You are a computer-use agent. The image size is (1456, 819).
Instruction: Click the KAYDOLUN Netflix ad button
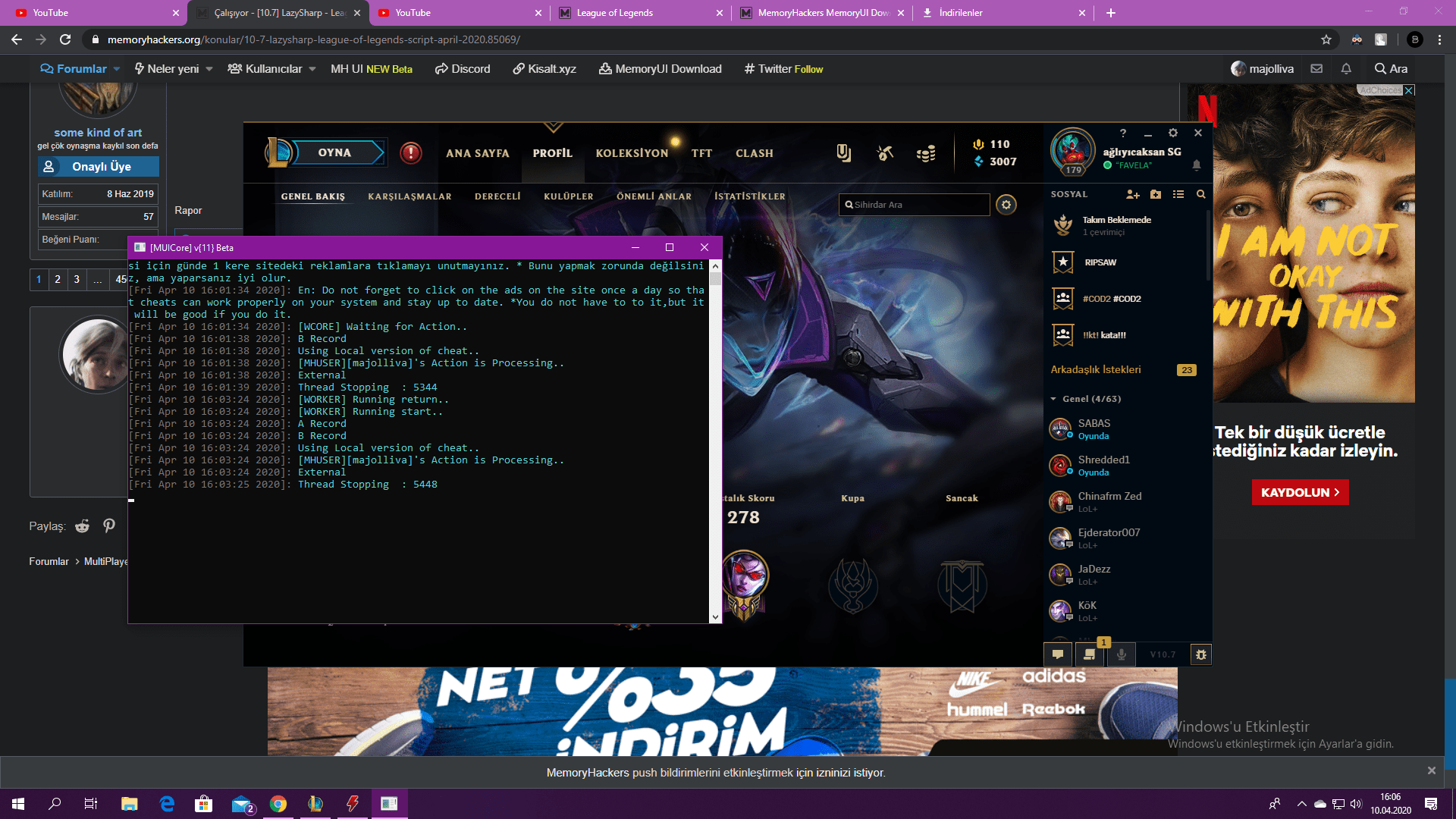1300,493
